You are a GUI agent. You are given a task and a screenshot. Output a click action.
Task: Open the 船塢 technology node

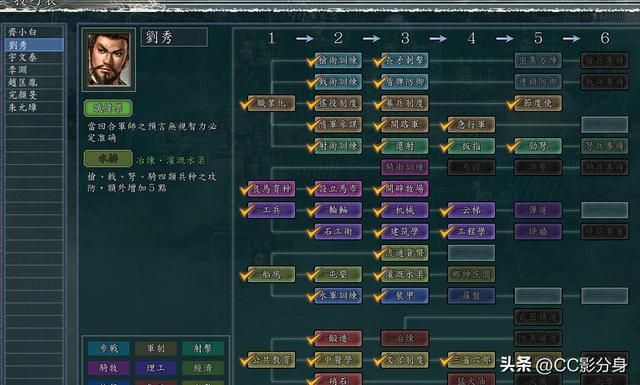point(271,274)
